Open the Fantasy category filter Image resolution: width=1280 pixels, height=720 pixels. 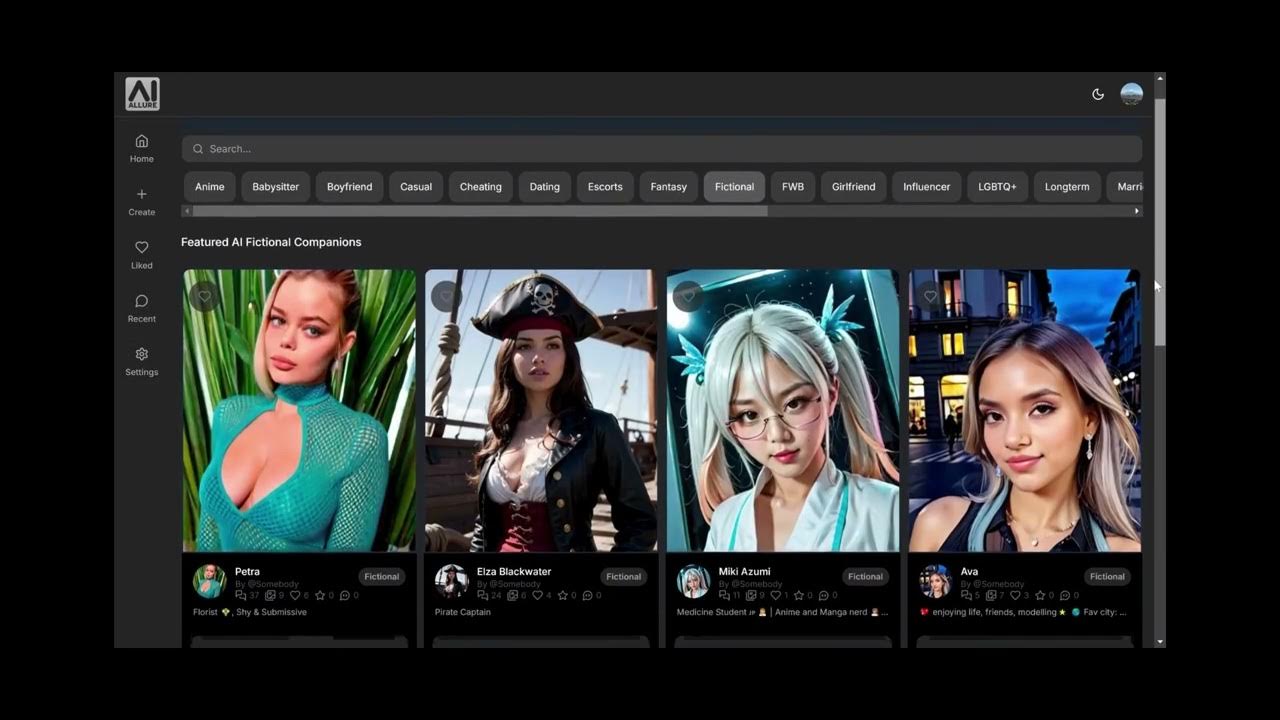tap(667, 186)
